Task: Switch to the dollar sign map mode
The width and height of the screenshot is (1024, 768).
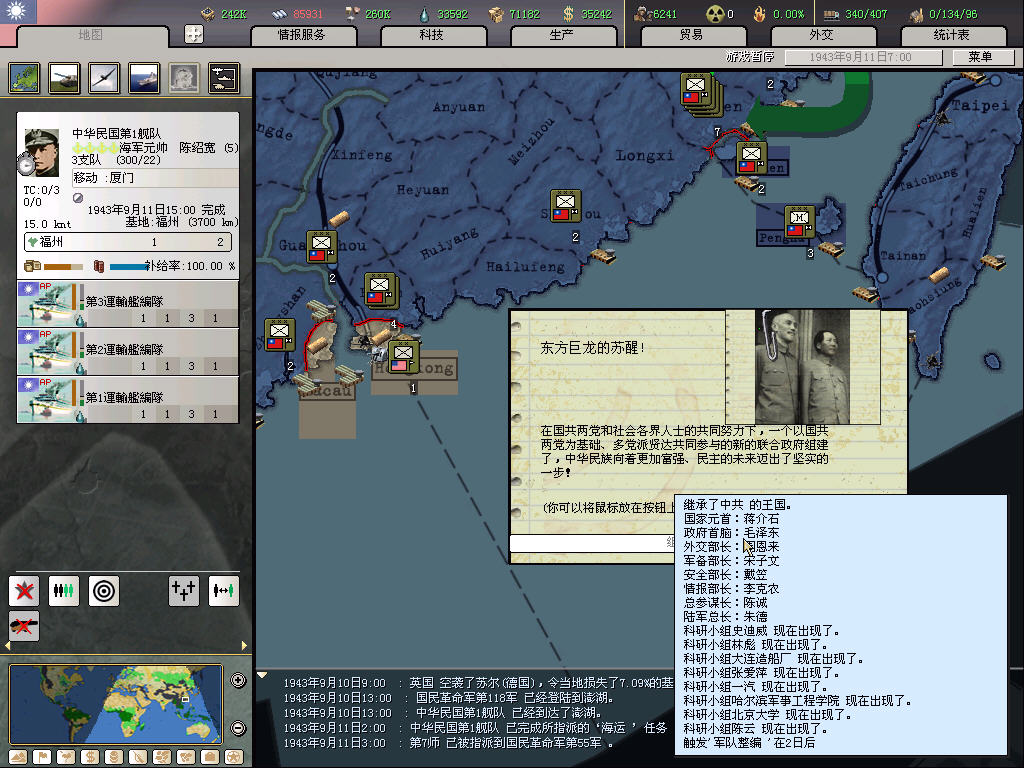Action: 90,757
